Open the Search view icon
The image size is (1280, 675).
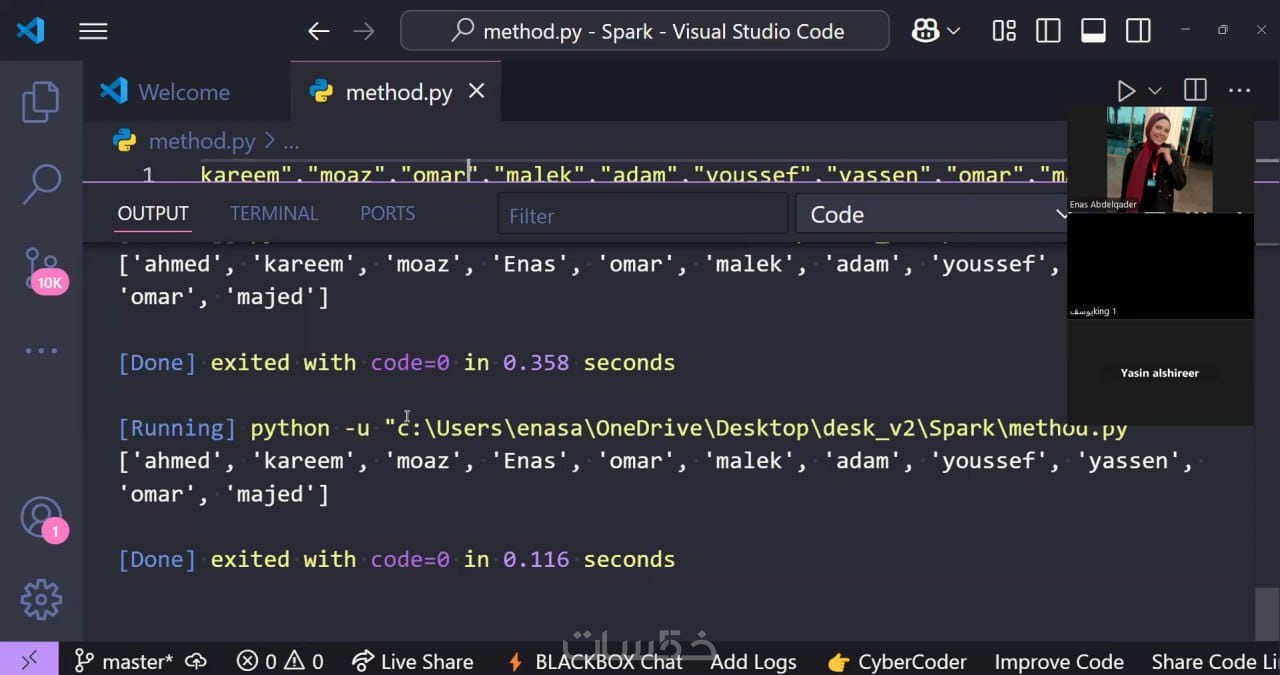pyautogui.click(x=41, y=183)
